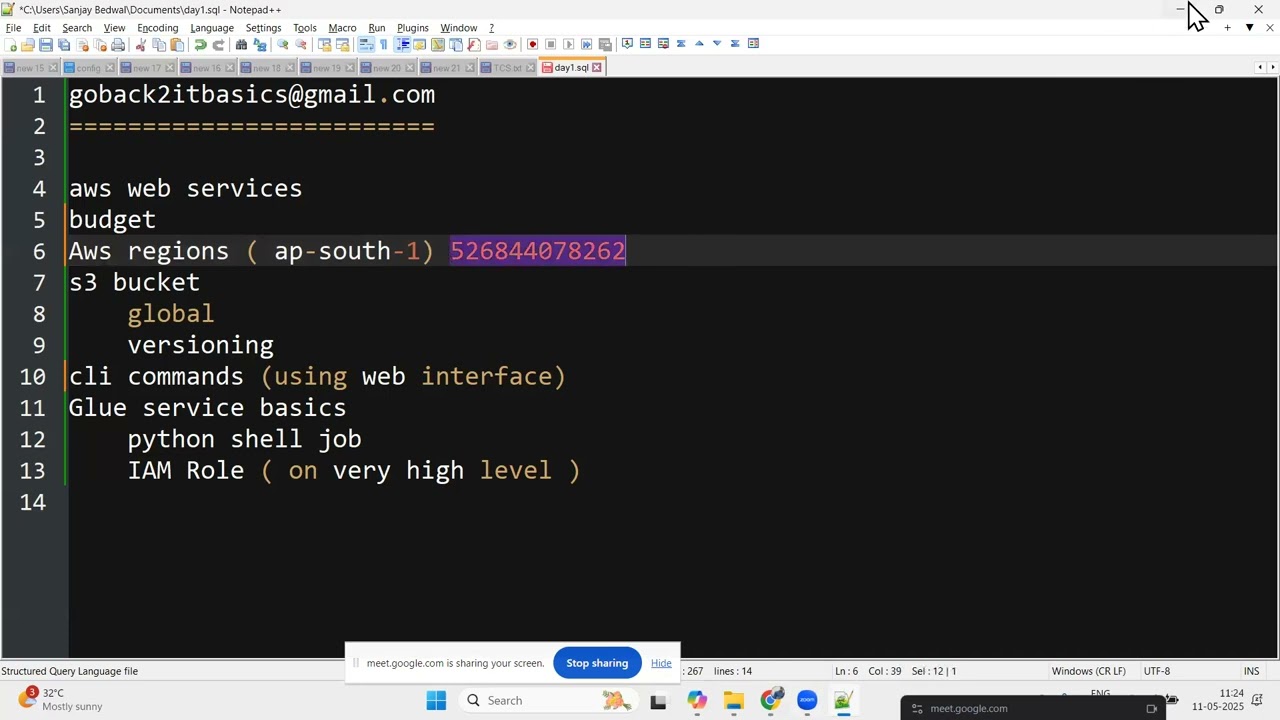Click the green Undo arrow
The image size is (1280, 720).
[200, 45]
